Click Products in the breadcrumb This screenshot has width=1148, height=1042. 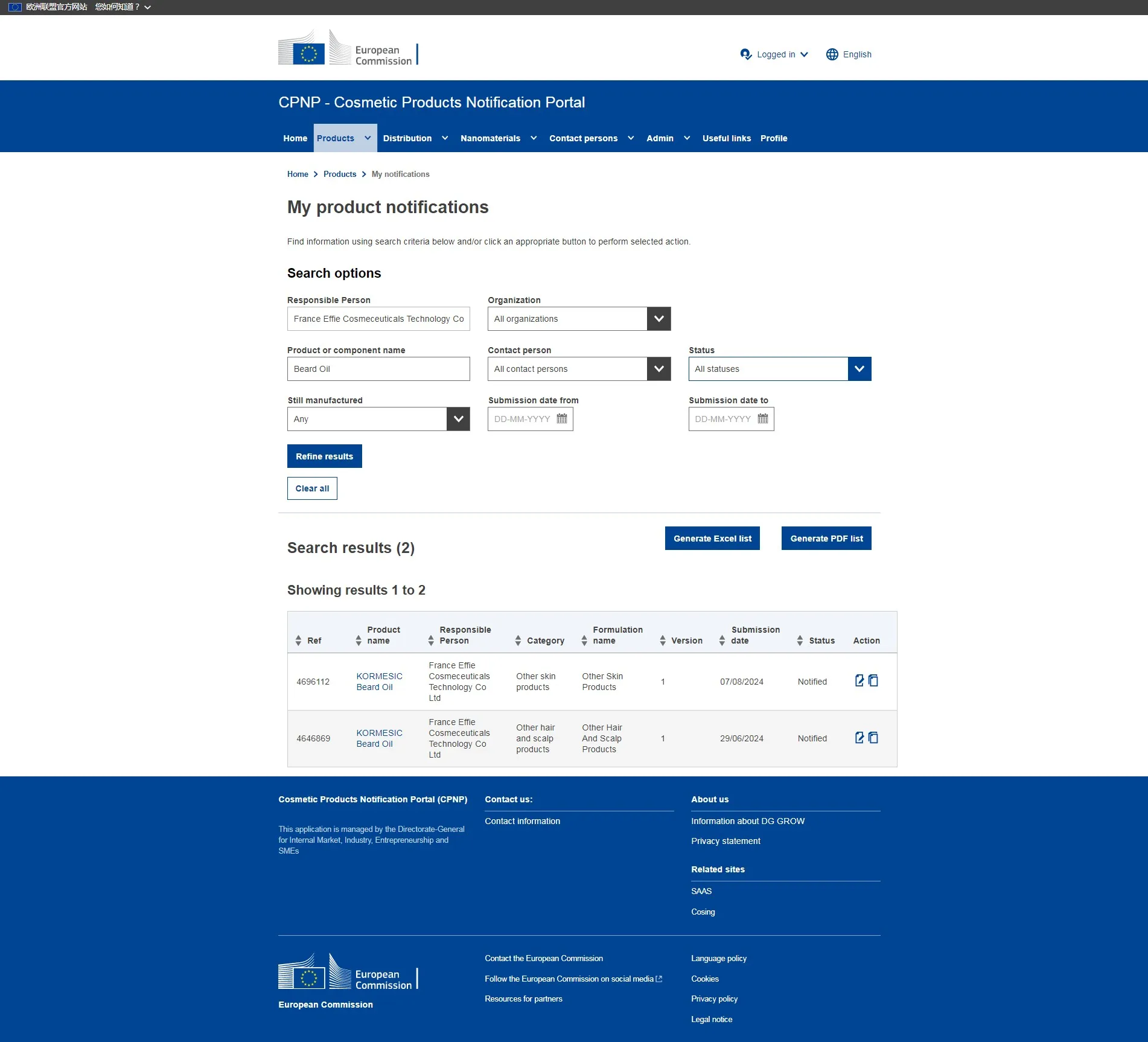(340, 174)
